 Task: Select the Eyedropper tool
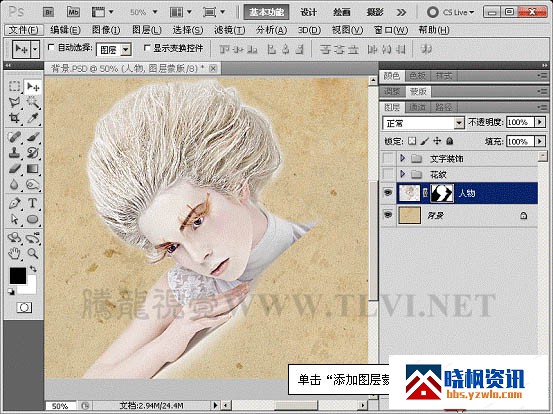[33, 118]
